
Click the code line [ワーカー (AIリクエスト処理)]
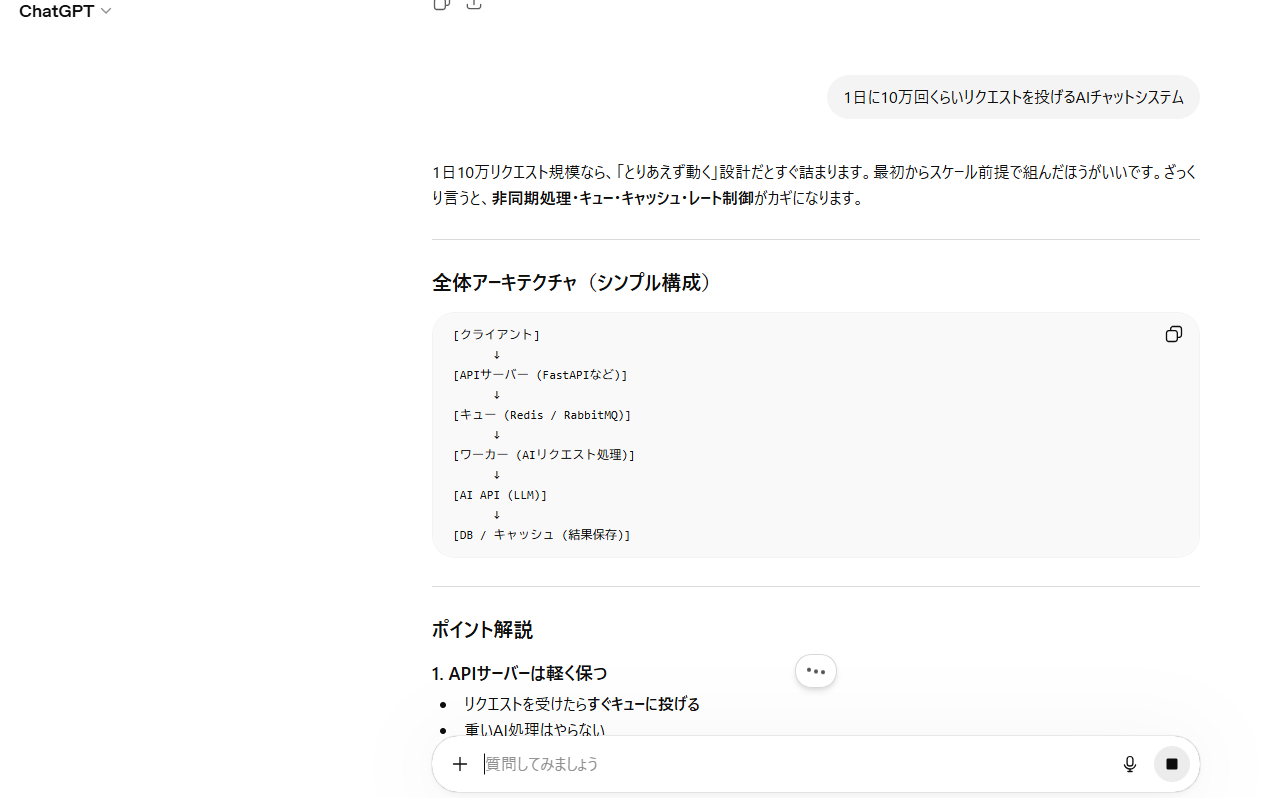544,455
